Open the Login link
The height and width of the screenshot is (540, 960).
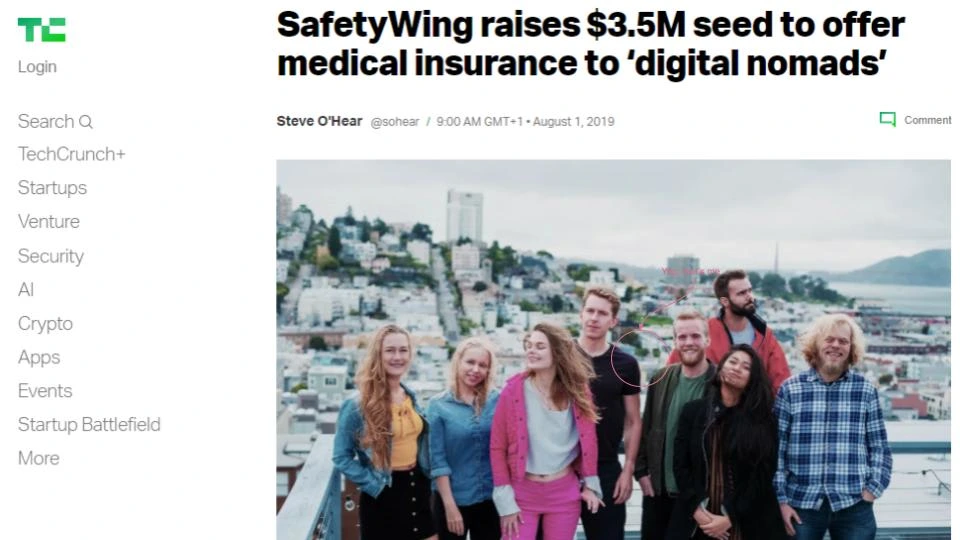(37, 67)
